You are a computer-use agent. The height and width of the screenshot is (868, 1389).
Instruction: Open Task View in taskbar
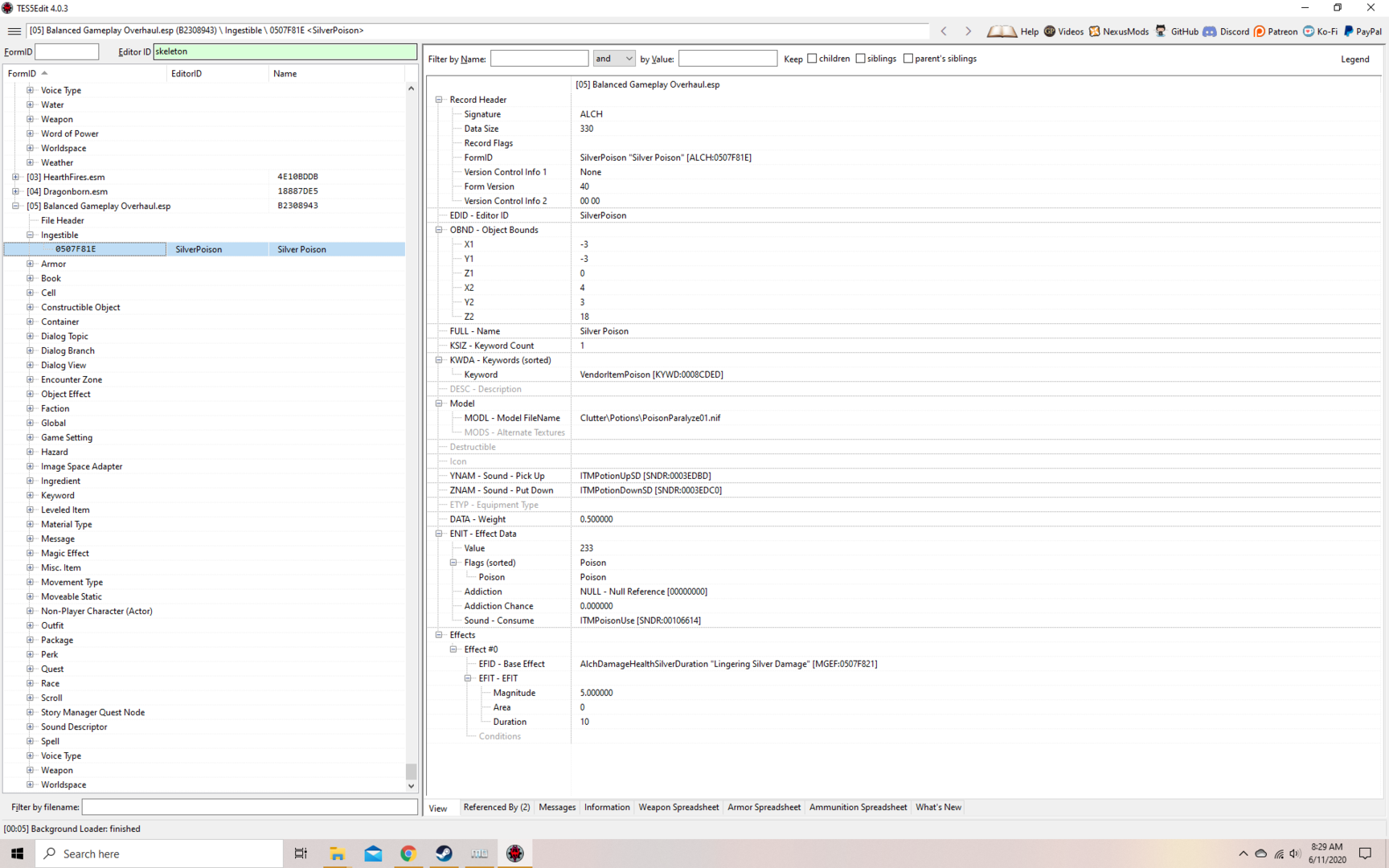pos(301,854)
